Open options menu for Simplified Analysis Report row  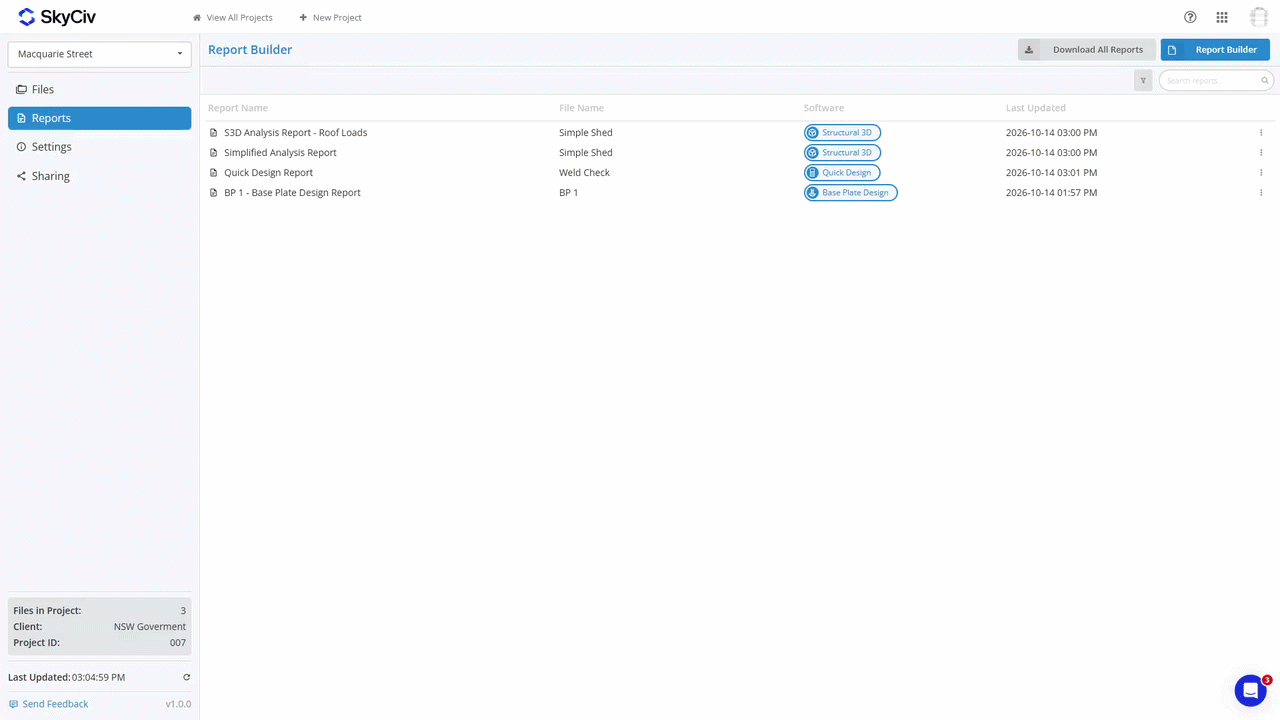(x=1261, y=152)
